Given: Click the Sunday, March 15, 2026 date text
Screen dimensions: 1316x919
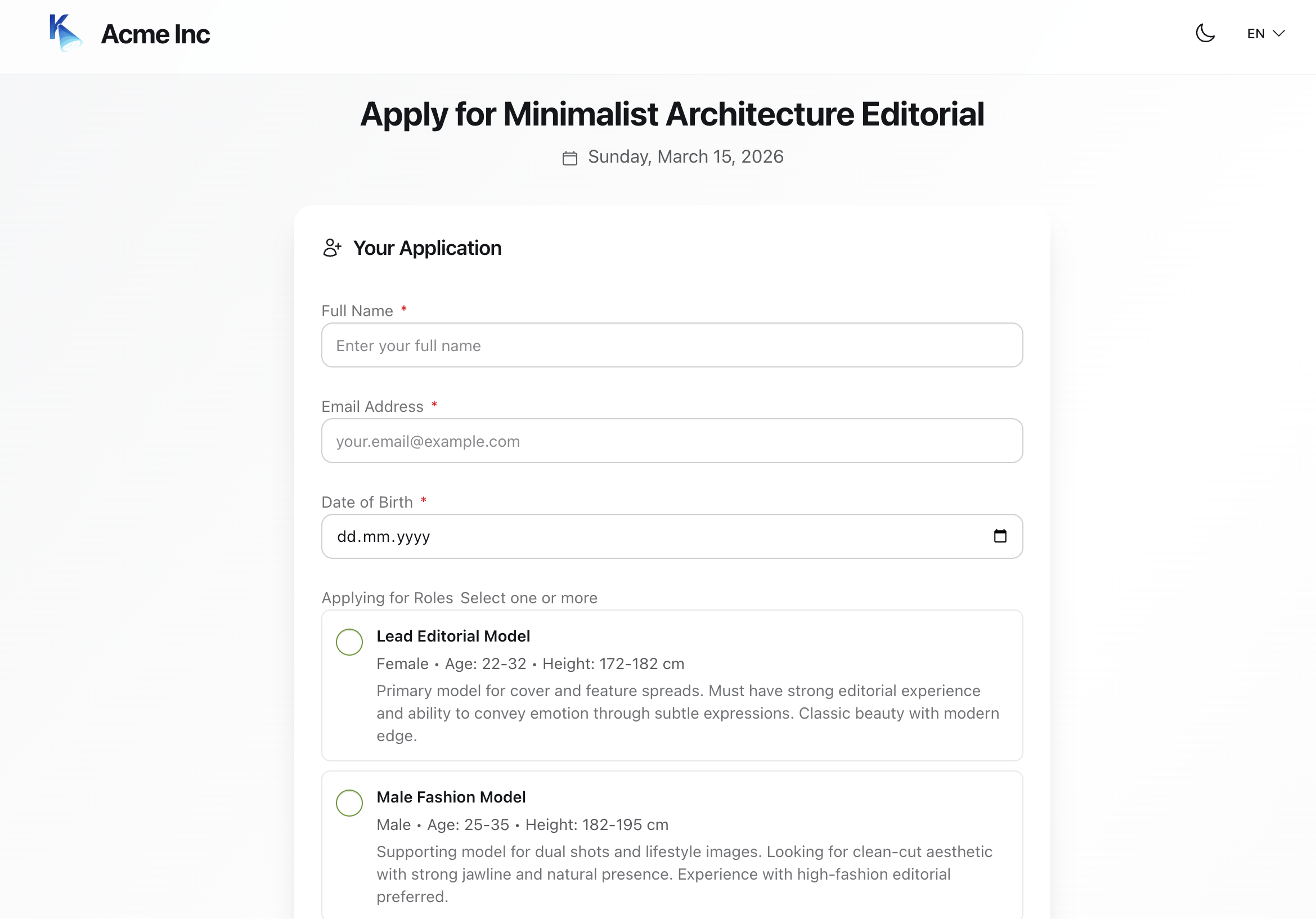Looking at the screenshot, I should (685, 156).
